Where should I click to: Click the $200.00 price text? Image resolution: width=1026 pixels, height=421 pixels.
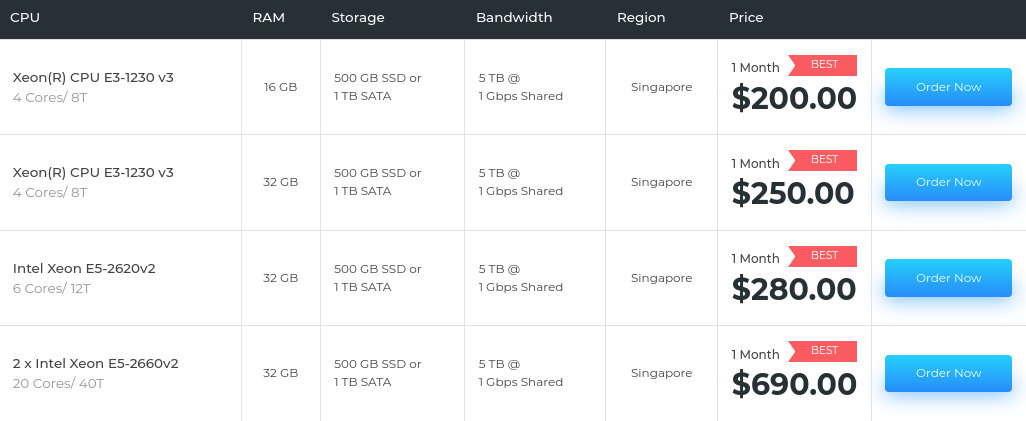(794, 98)
